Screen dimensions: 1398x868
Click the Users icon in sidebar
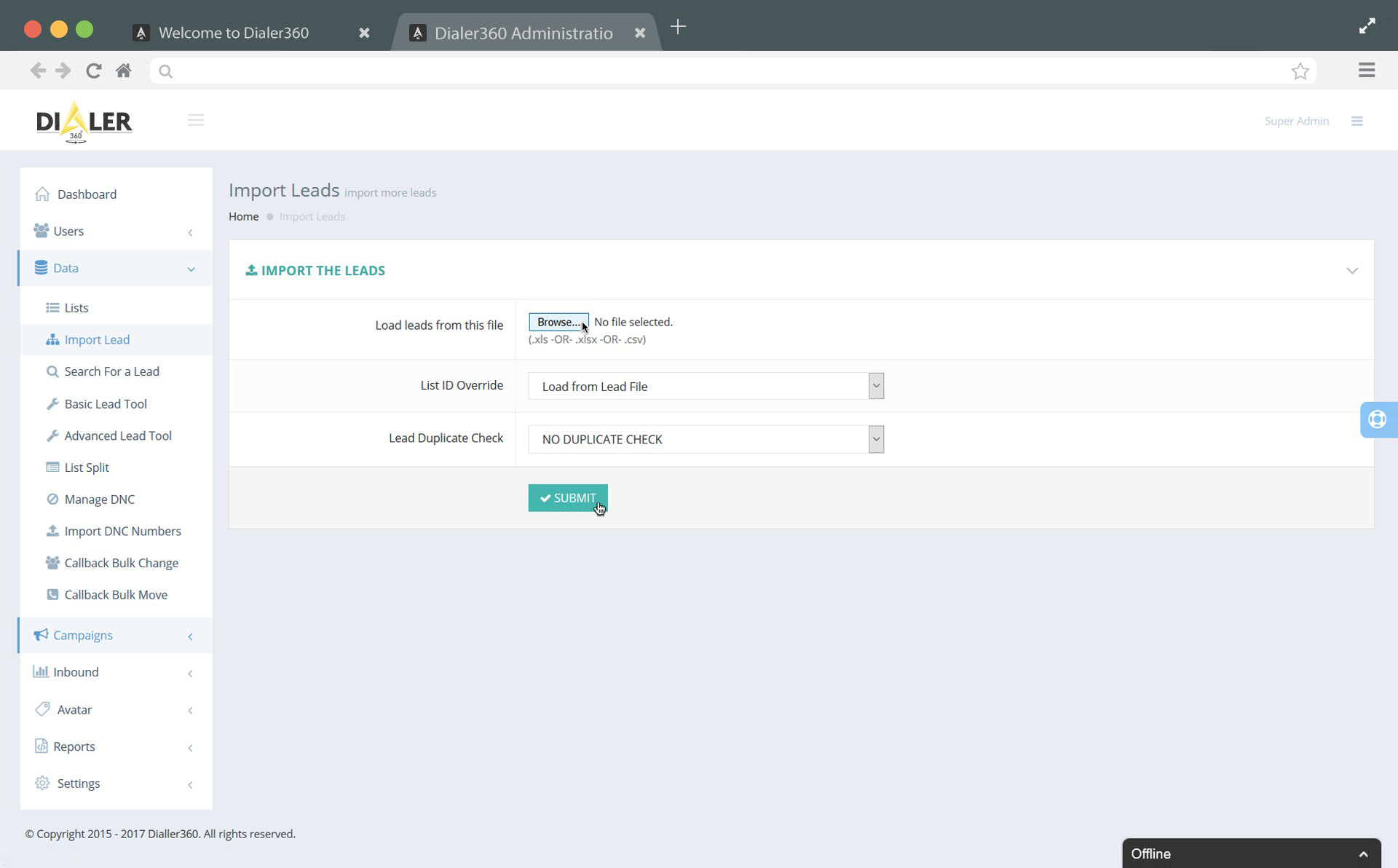click(41, 230)
